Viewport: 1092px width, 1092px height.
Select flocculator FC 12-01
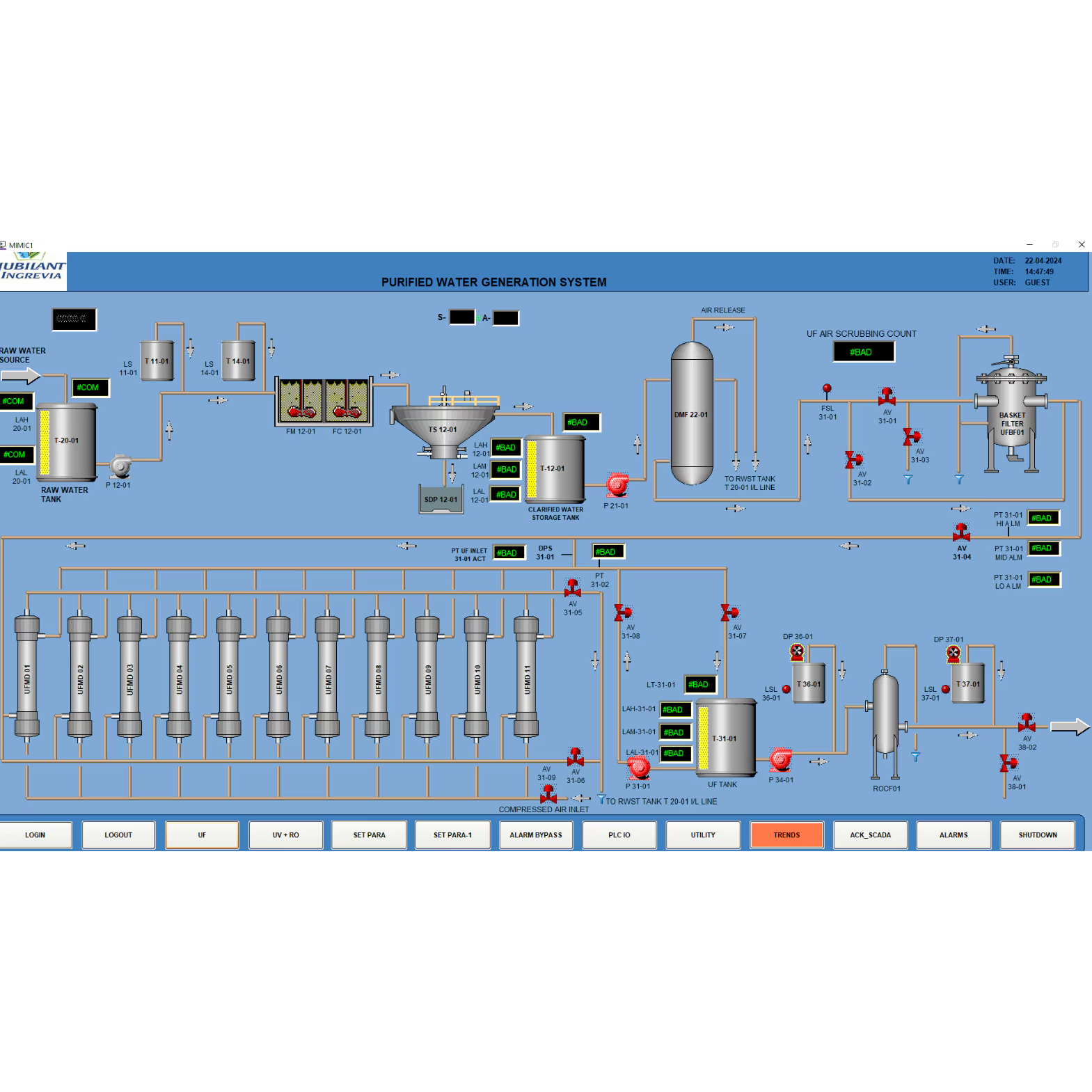[x=347, y=402]
